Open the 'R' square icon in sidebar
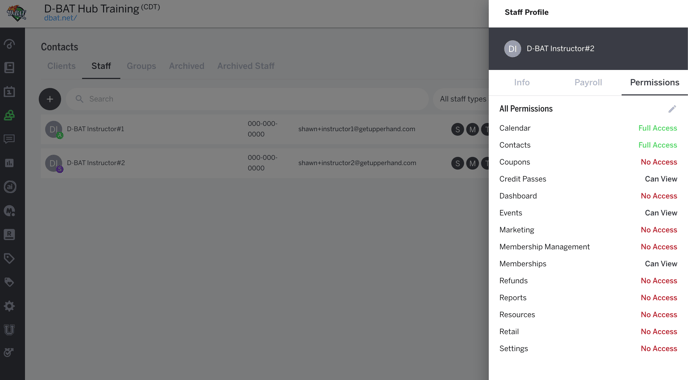Viewport: 688px width, 380px height. pos(9,234)
